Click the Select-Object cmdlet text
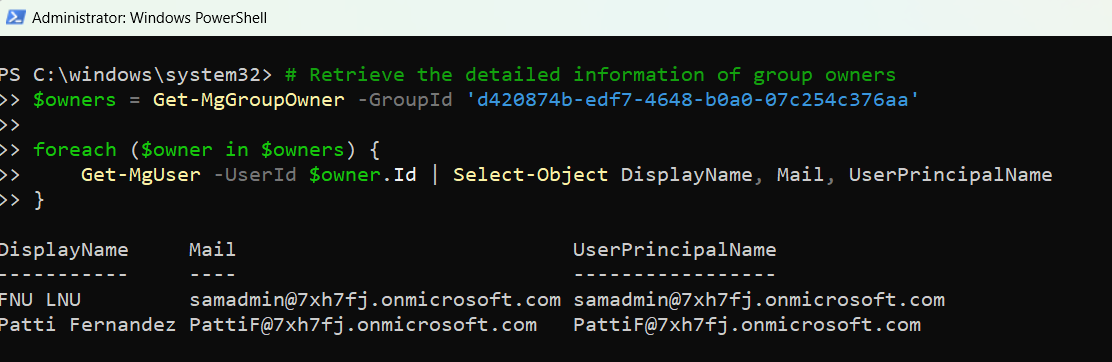1112x362 pixels. (530, 175)
